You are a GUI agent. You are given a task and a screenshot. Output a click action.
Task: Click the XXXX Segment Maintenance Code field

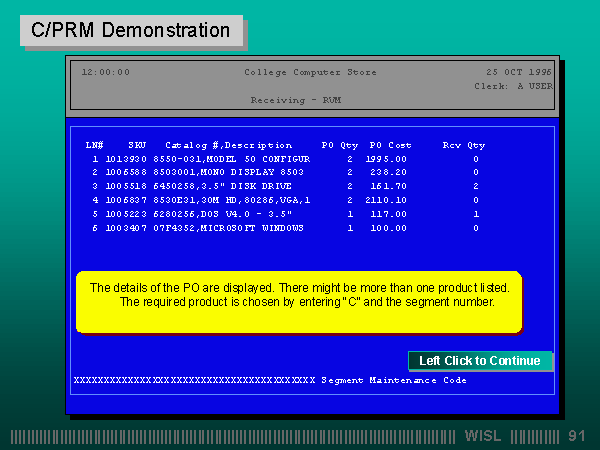pos(270,380)
